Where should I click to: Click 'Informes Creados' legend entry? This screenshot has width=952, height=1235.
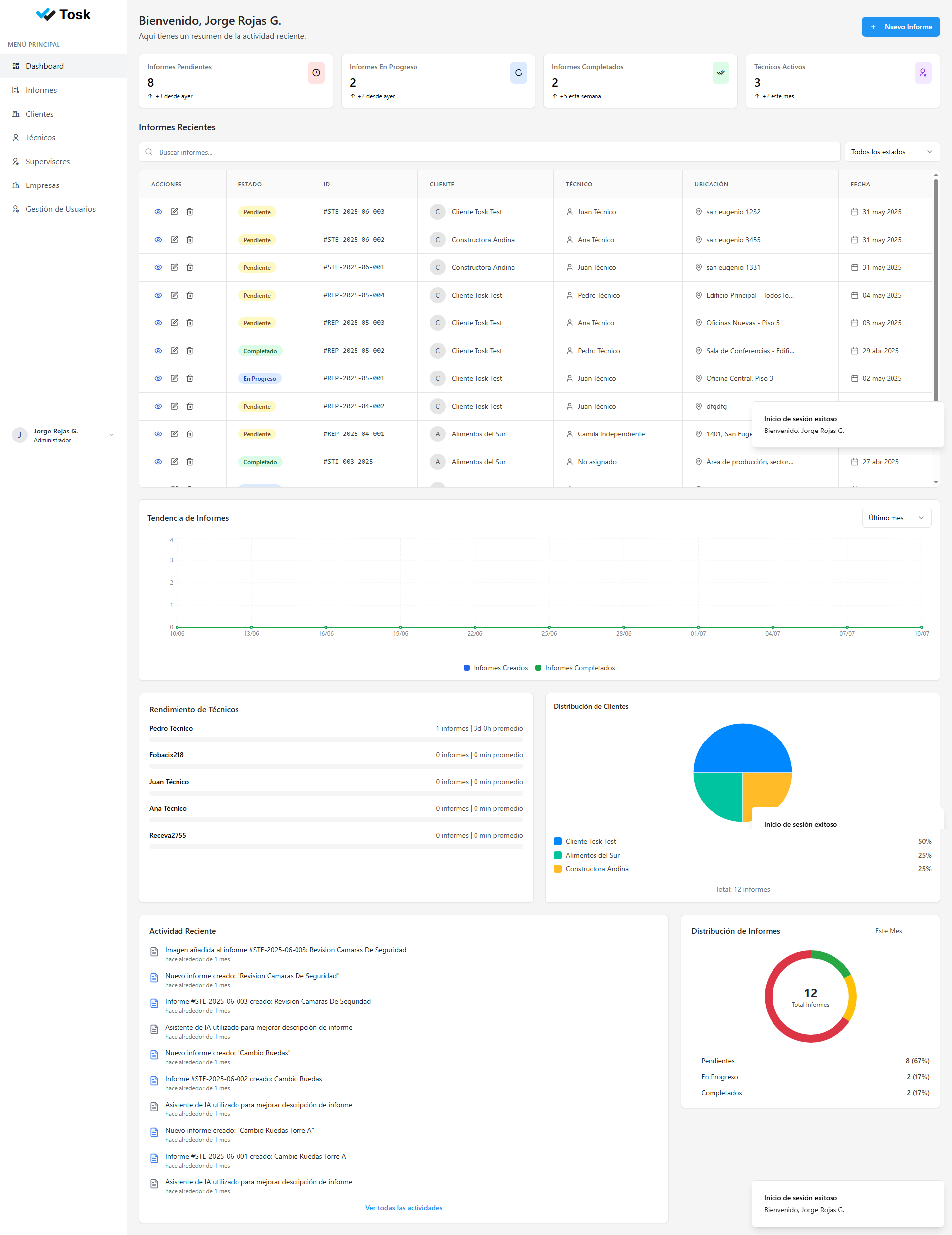pos(495,668)
